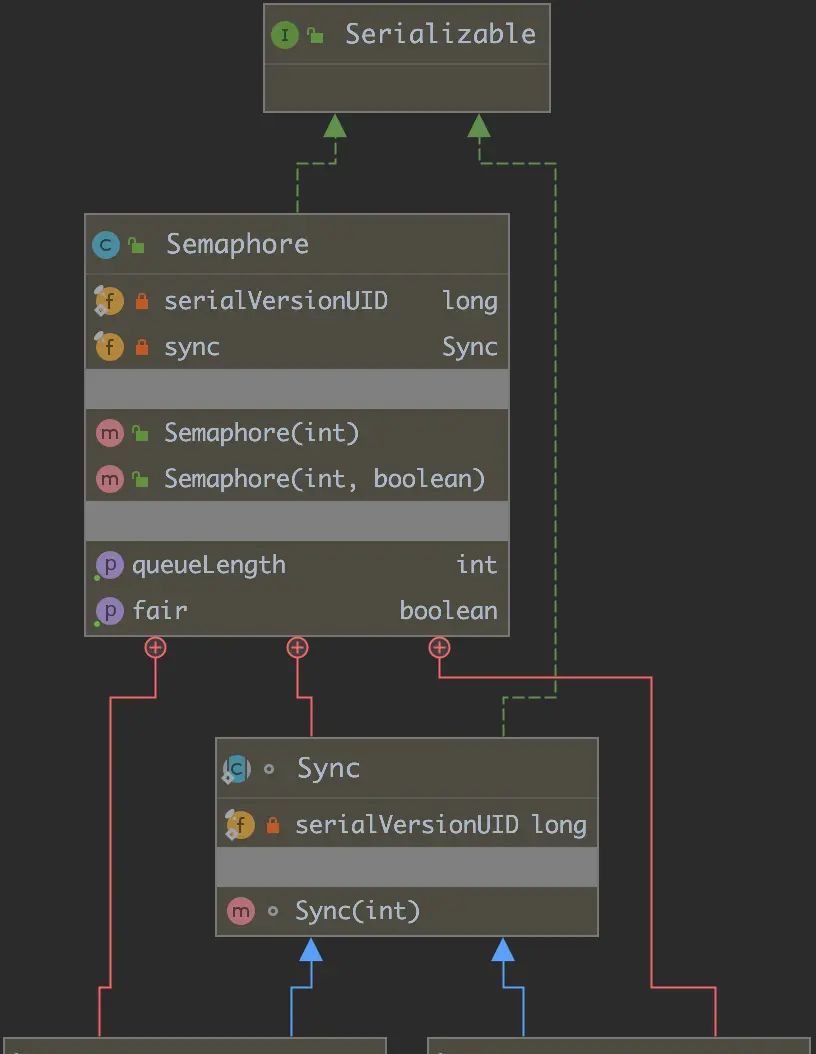Click the fair property icon

pyautogui.click(x=109, y=610)
